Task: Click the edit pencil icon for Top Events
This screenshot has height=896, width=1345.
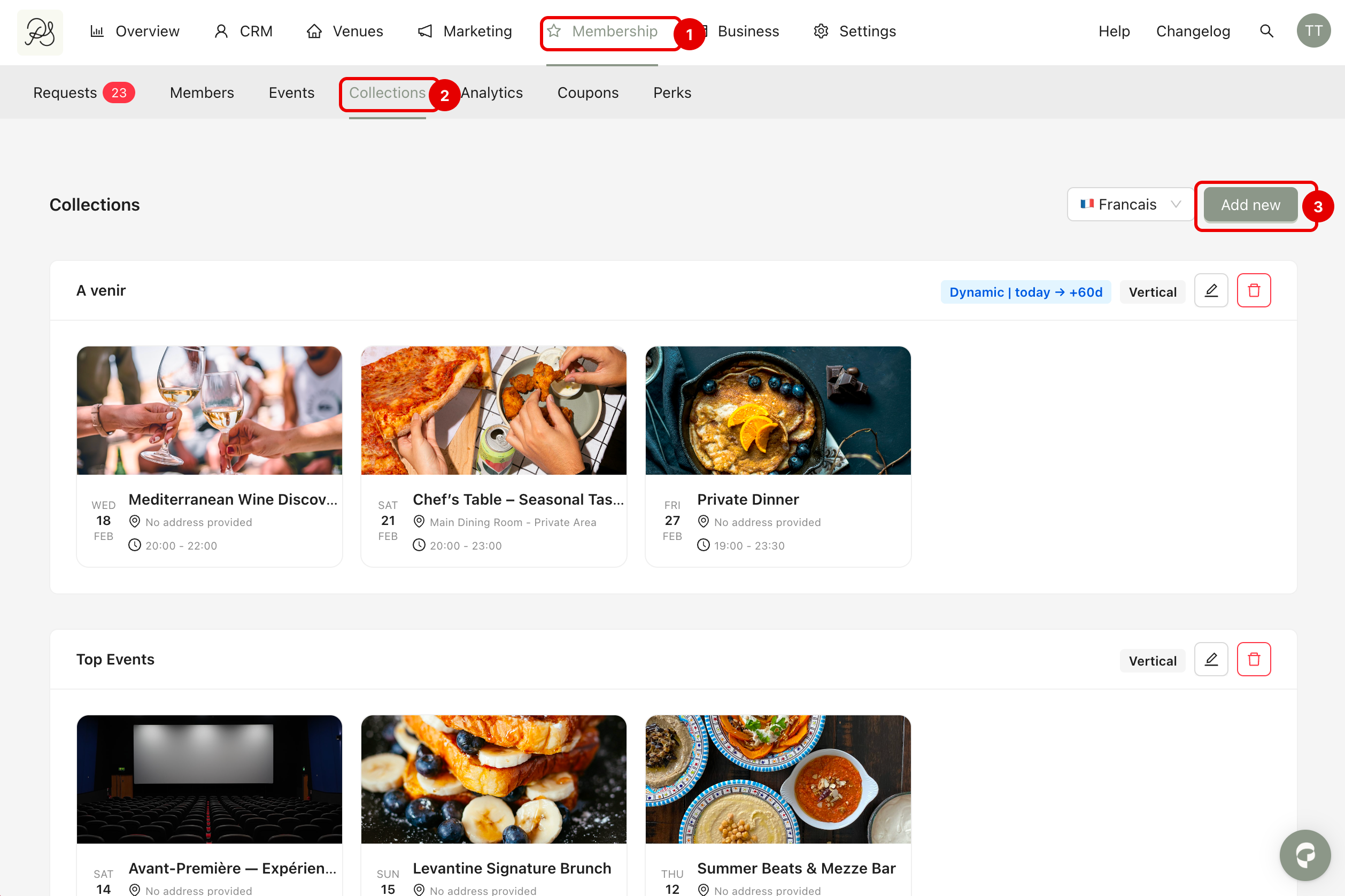Action: 1210,659
